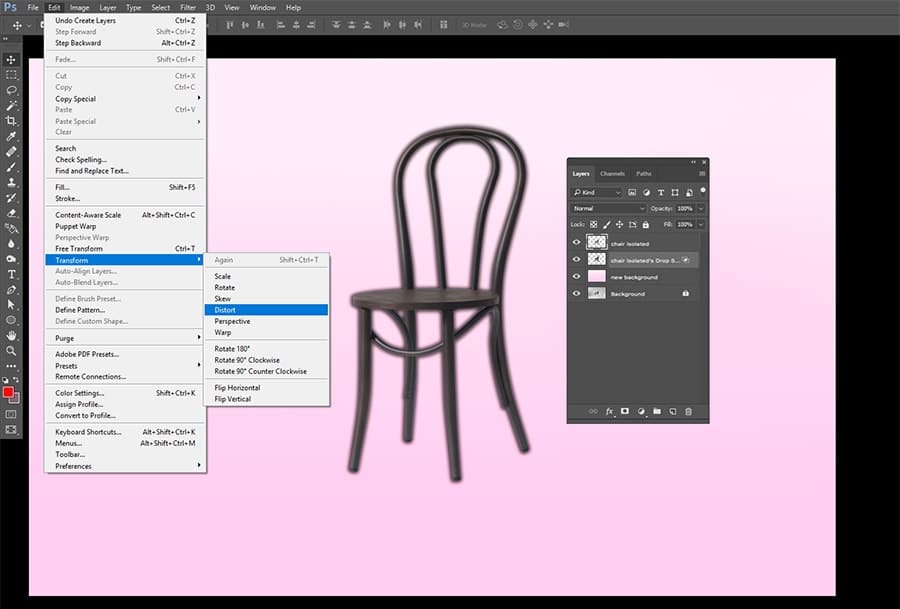Select the Dodge tool
Image resolution: width=900 pixels, height=609 pixels.
(x=11, y=259)
